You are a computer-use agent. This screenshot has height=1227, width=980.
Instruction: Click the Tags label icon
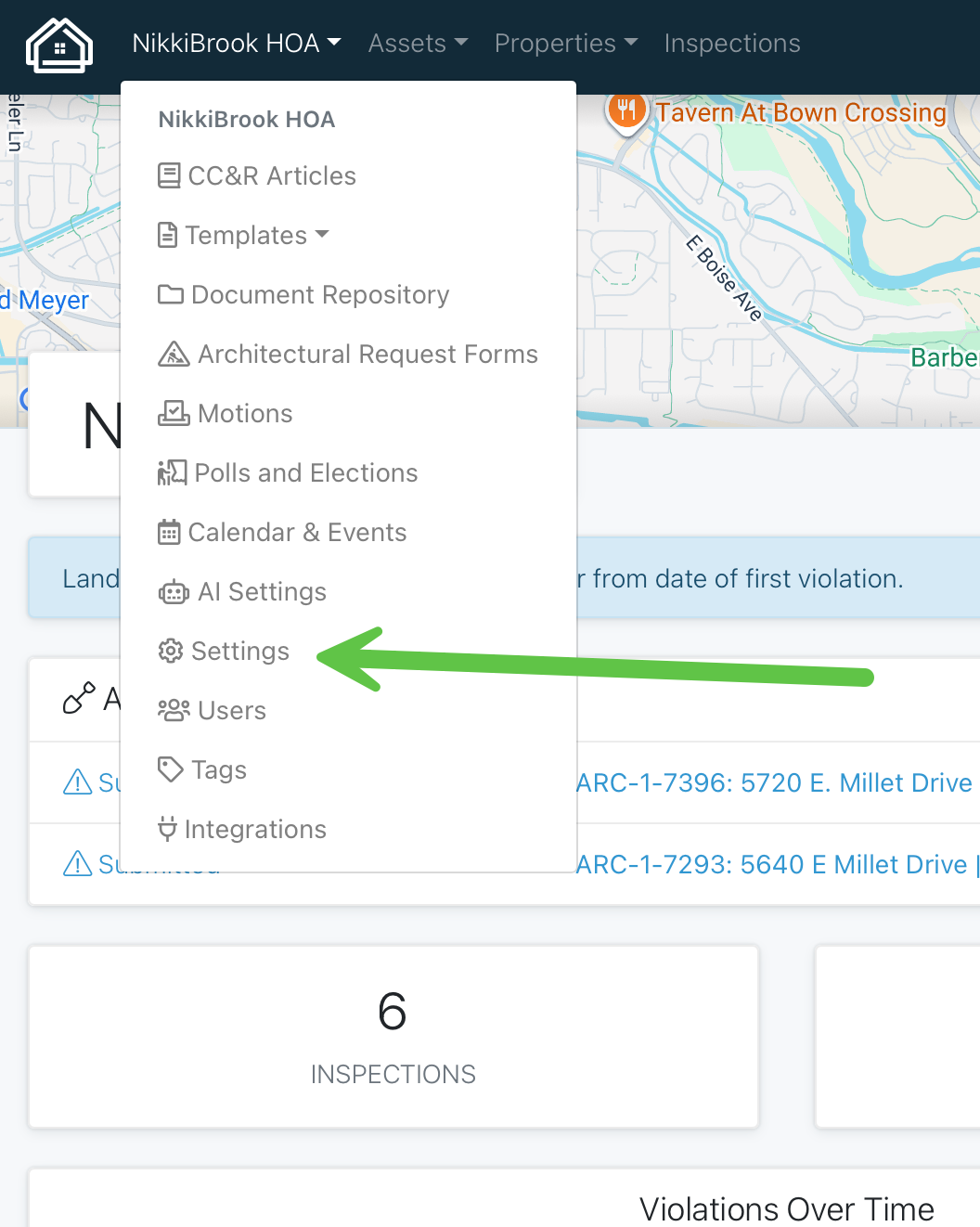171,769
